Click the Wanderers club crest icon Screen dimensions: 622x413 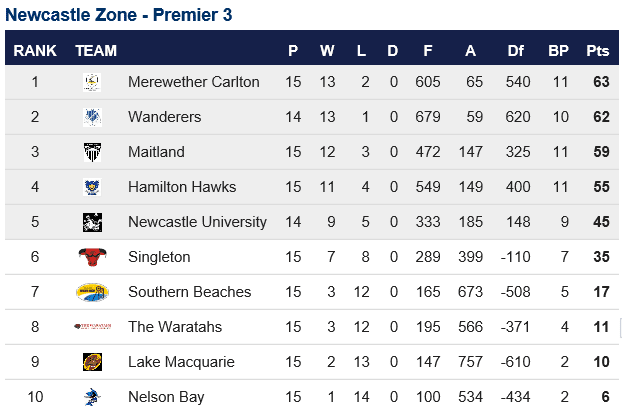click(92, 117)
